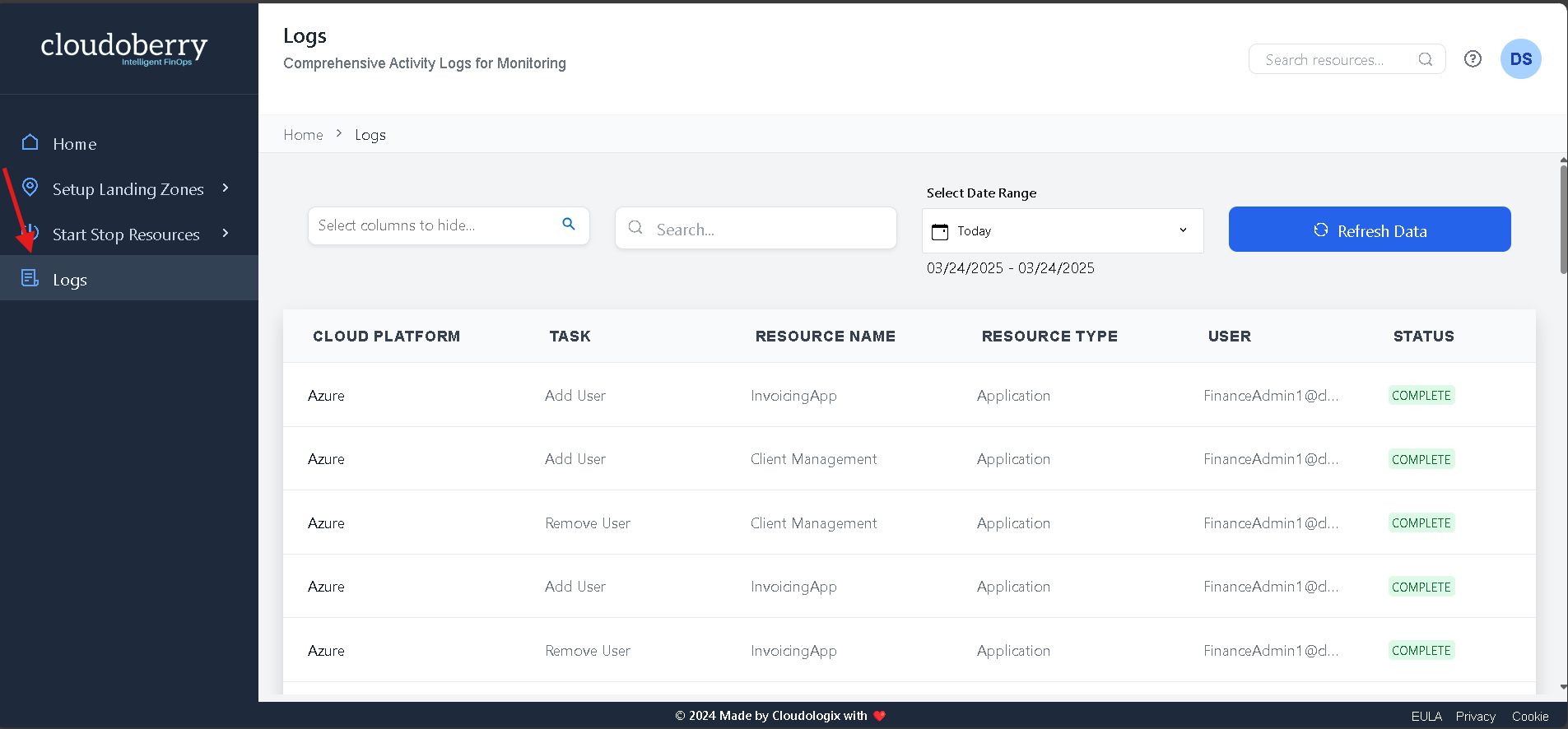The height and width of the screenshot is (729, 1568).
Task: Click Remove User for Client Management row
Action: pyautogui.click(x=588, y=523)
